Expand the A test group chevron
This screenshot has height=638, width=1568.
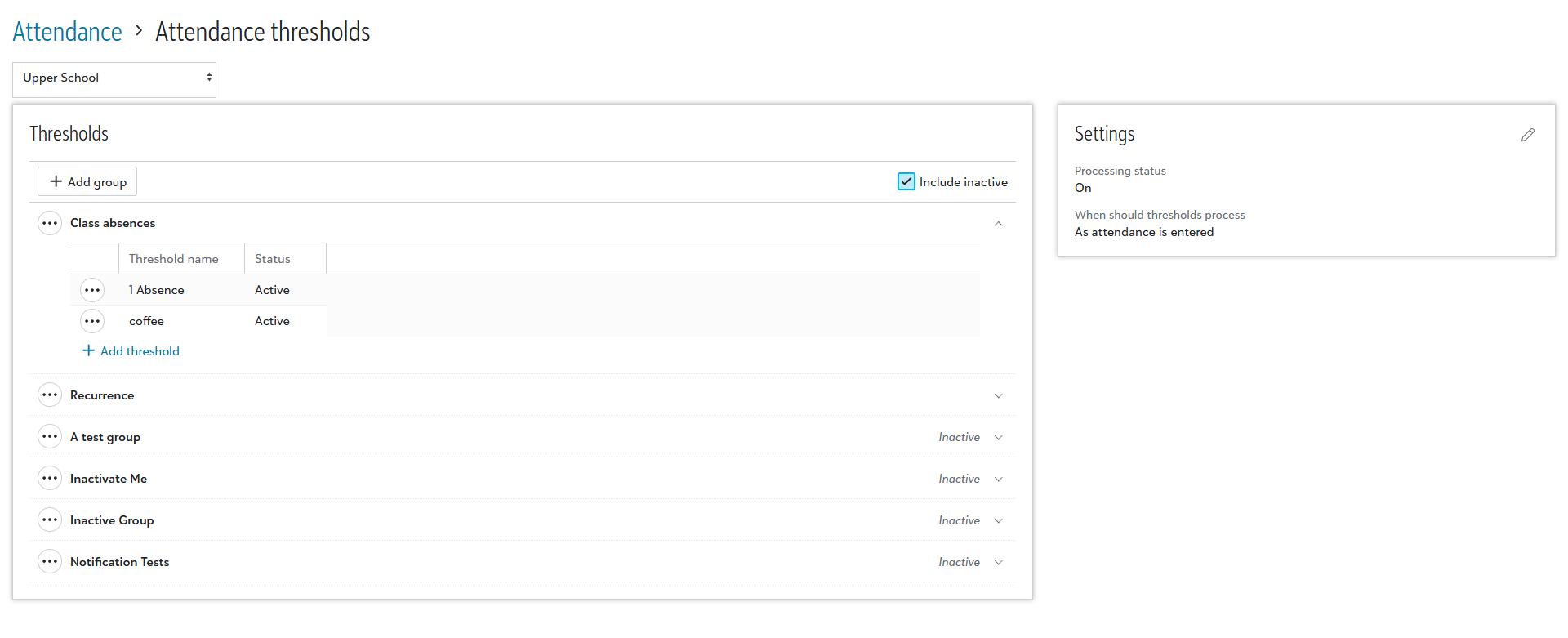pyautogui.click(x=998, y=437)
